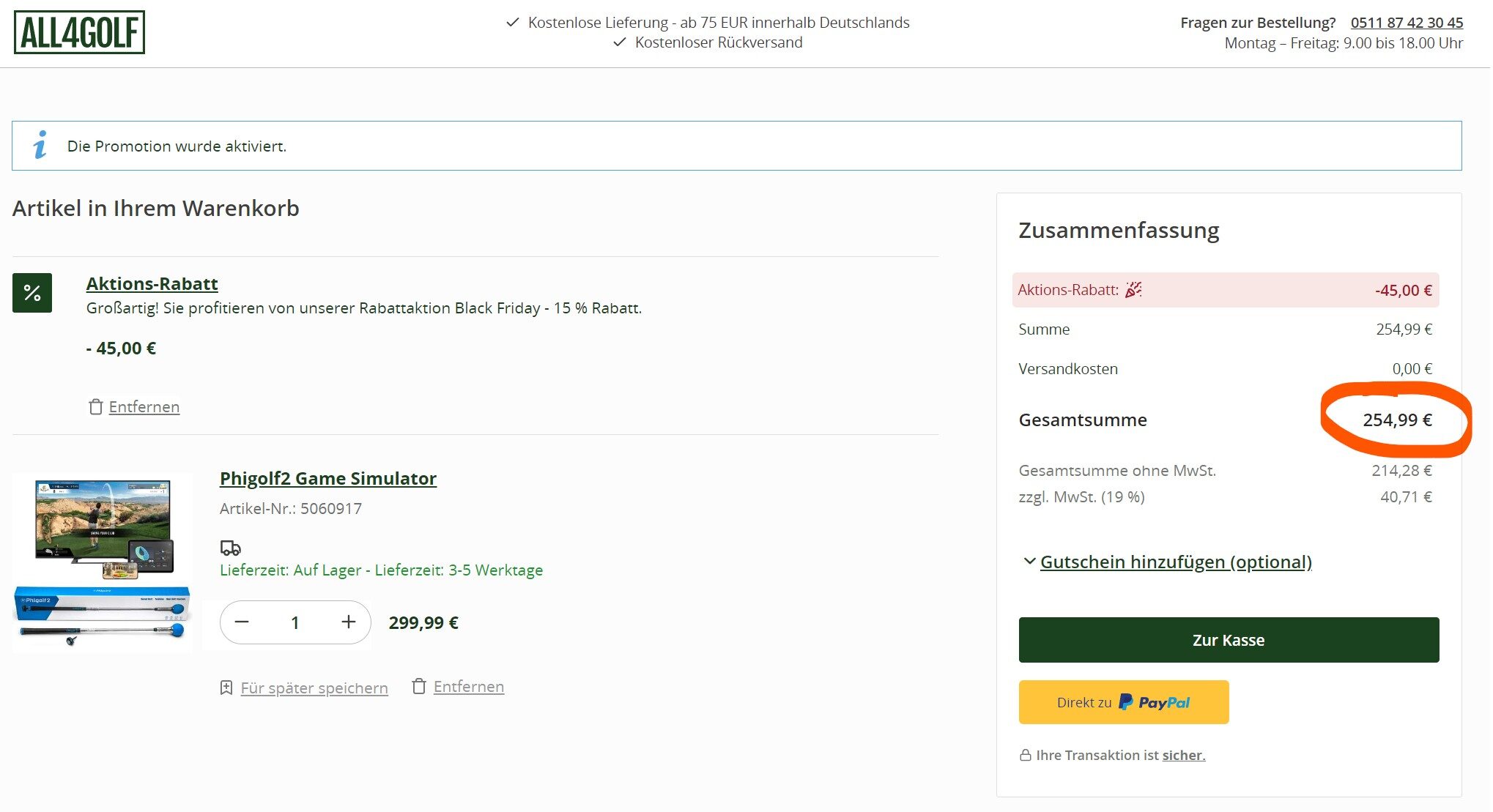Click trash icon next to Phigolf2 product
Screen dimensions: 1493x812
[x=419, y=686]
